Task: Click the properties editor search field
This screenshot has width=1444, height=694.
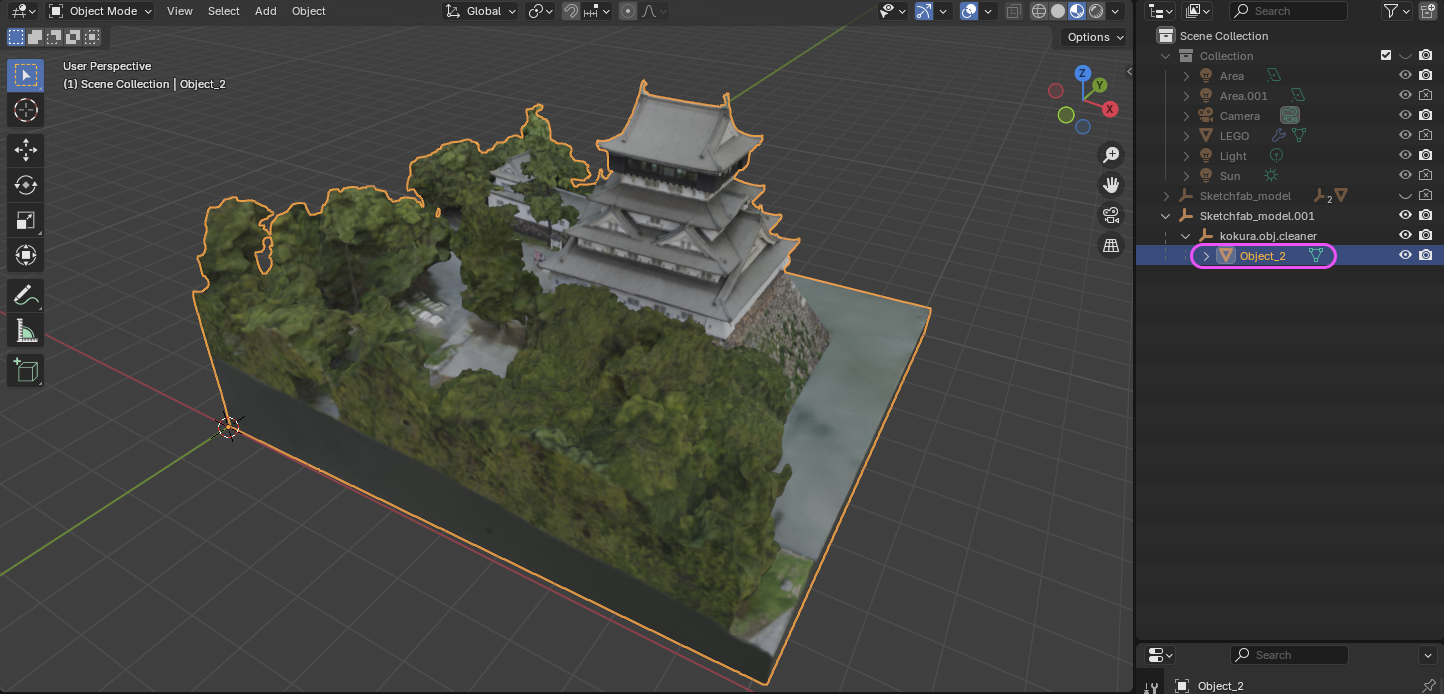Action: pos(1288,655)
